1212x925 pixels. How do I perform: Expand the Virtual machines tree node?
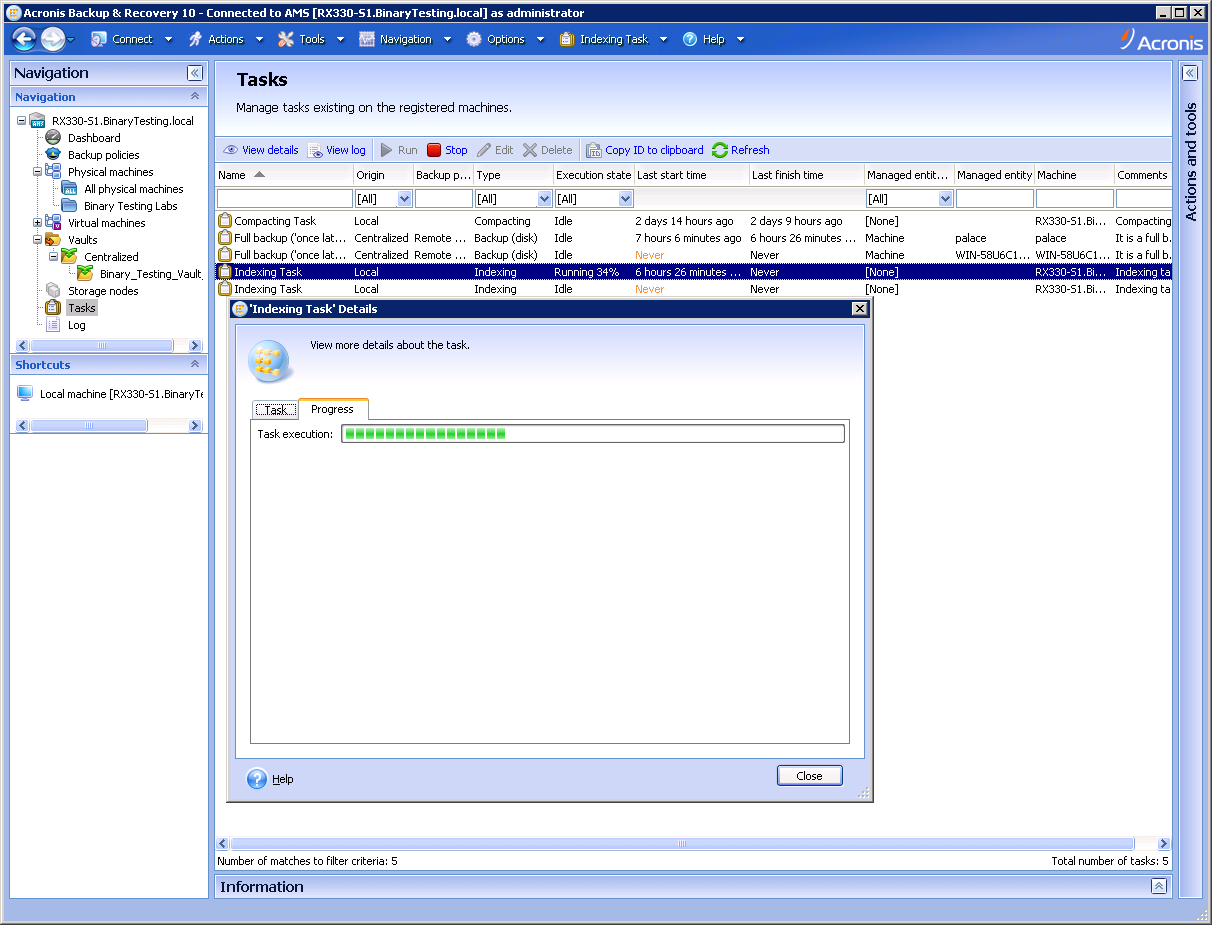[37, 223]
